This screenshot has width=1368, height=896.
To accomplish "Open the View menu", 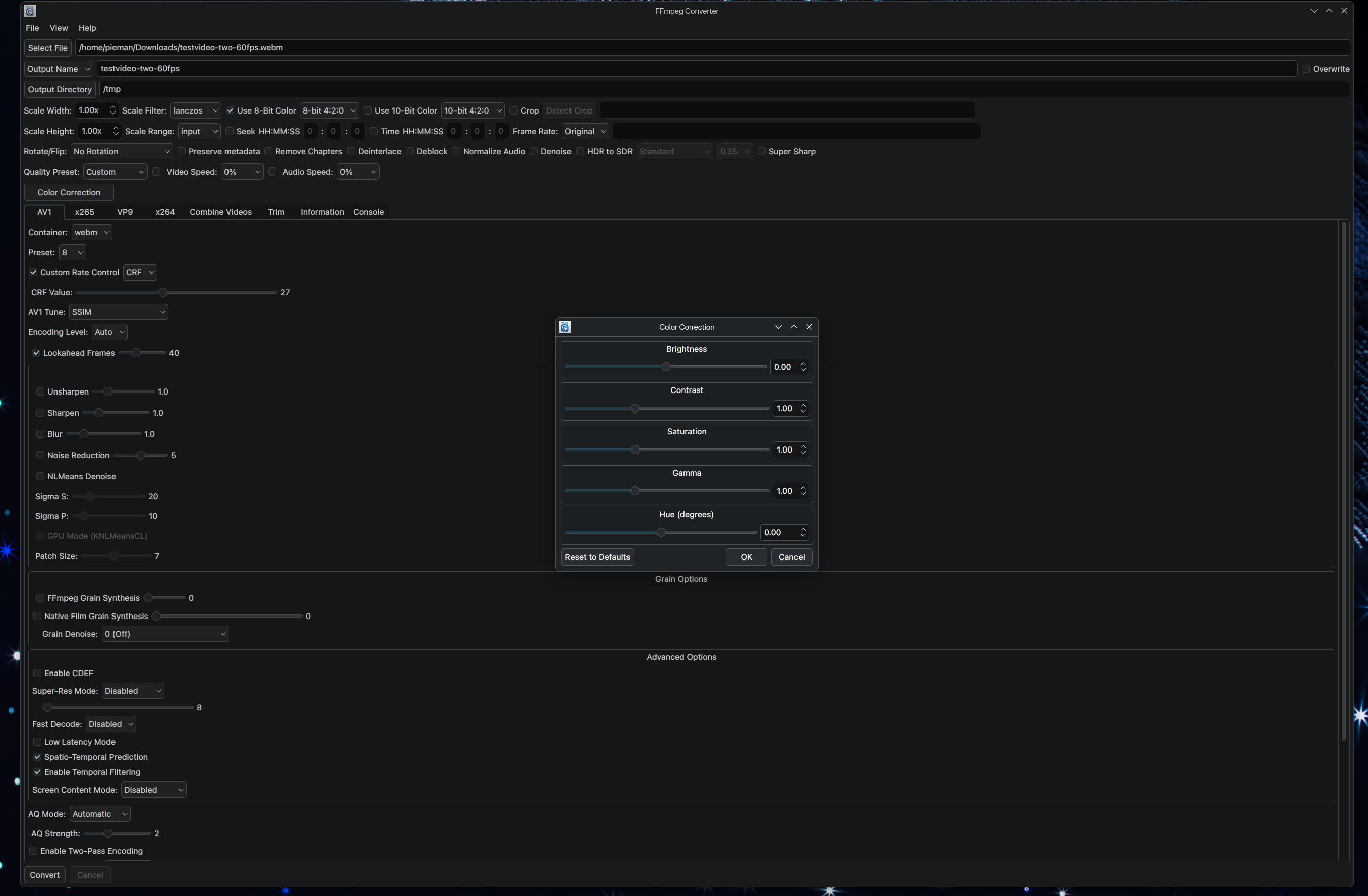I will coord(58,28).
